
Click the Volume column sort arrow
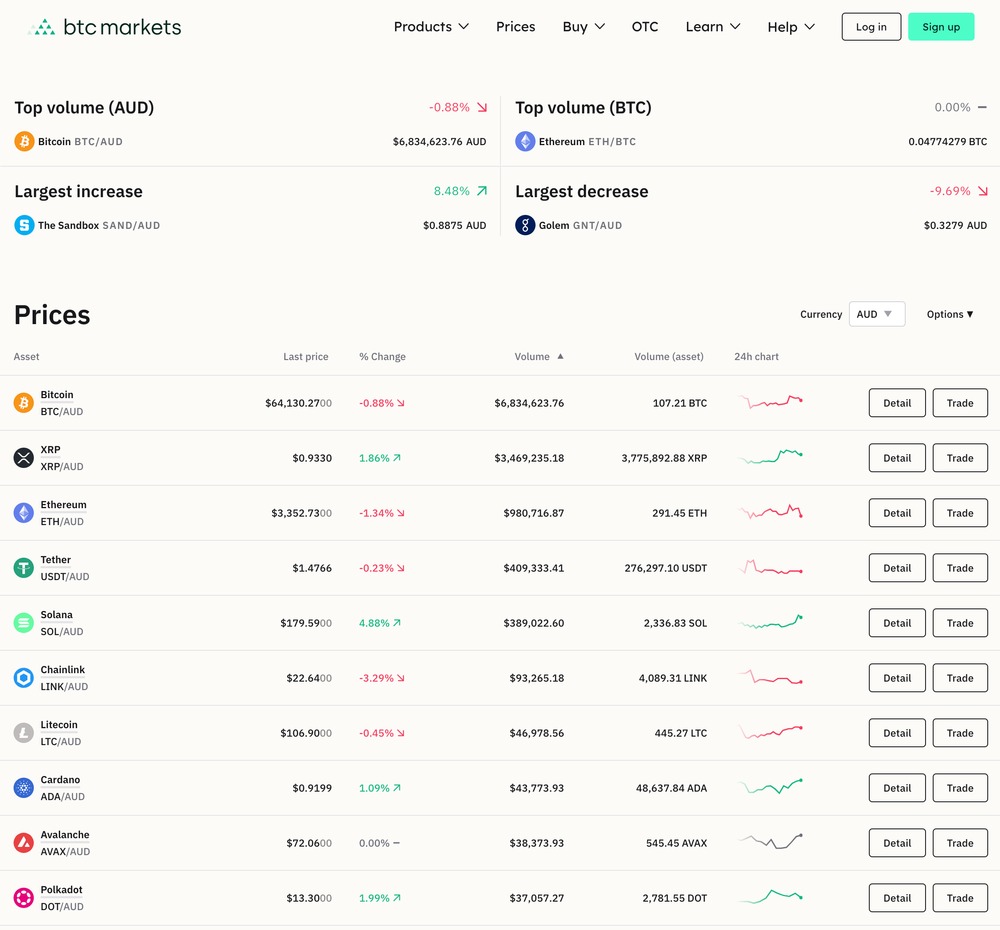[560, 357]
